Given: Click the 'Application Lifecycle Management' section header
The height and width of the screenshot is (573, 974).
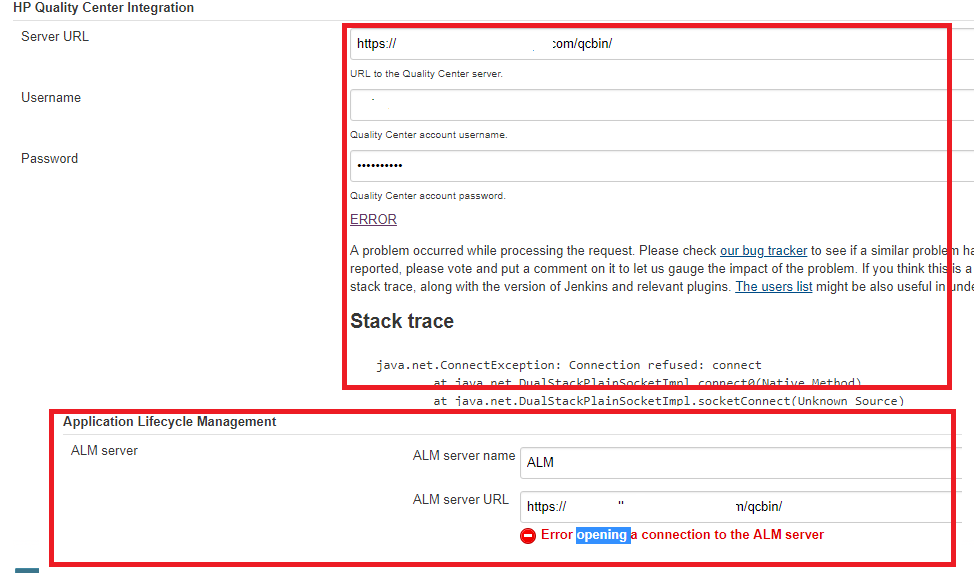Looking at the screenshot, I should pyautogui.click(x=169, y=422).
